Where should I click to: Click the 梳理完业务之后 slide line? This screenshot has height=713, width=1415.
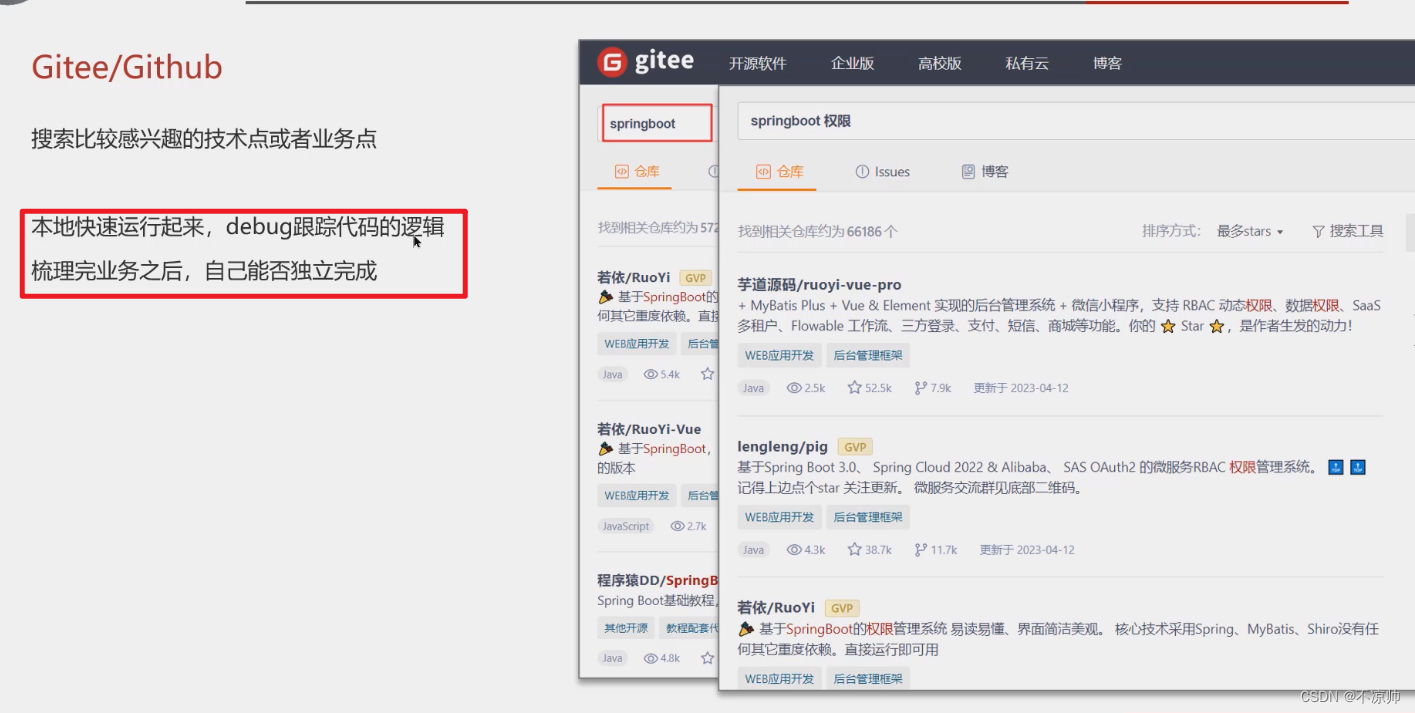[x=204, y=271]
